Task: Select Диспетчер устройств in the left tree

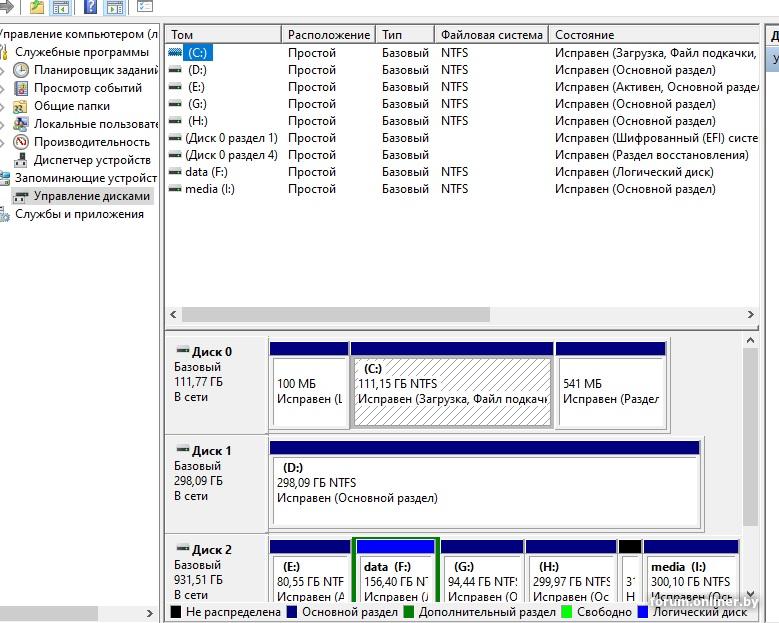Action: [92, 160]
